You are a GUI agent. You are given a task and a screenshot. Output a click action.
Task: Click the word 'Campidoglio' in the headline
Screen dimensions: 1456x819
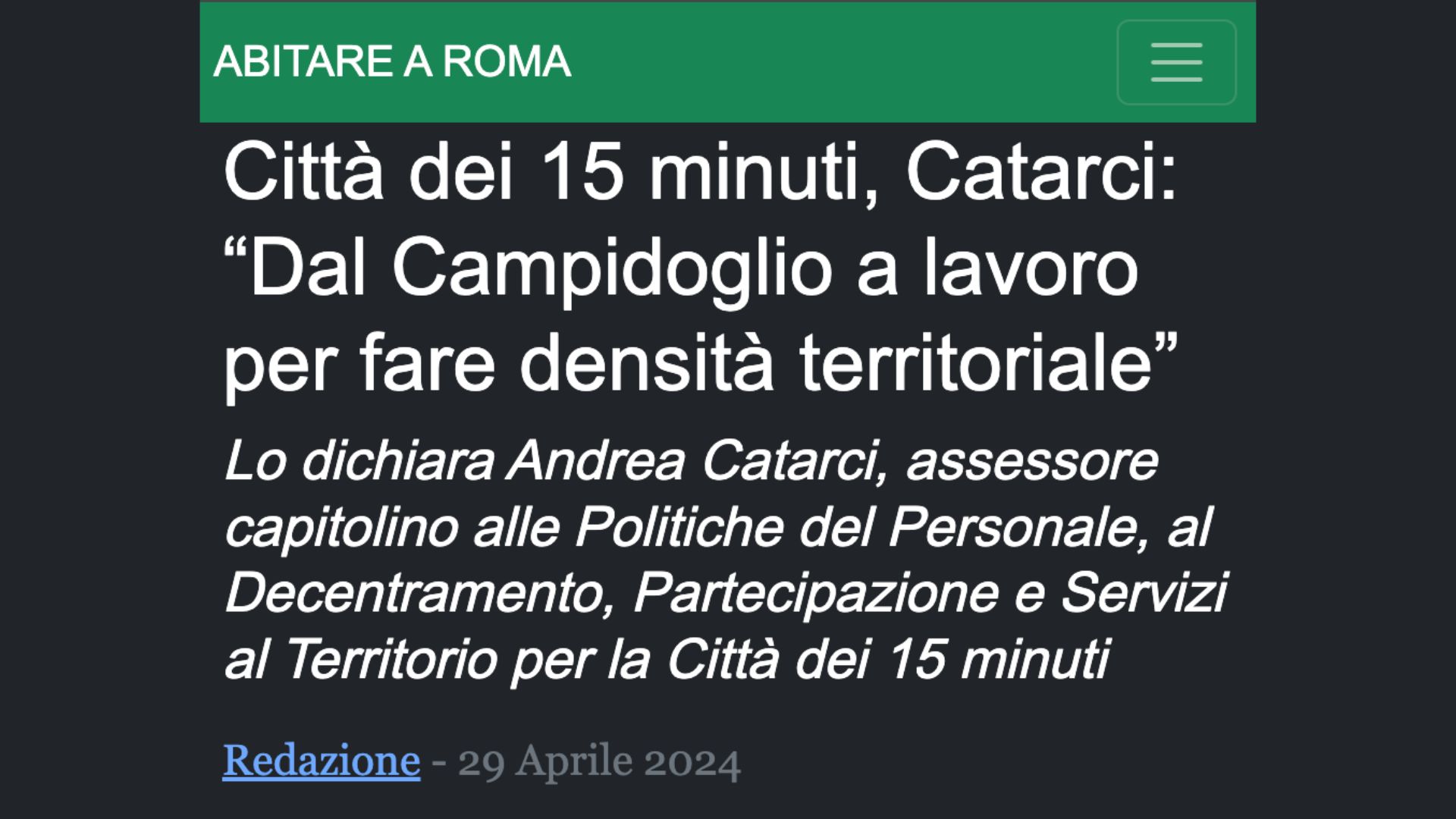click(x=613, y=269)
